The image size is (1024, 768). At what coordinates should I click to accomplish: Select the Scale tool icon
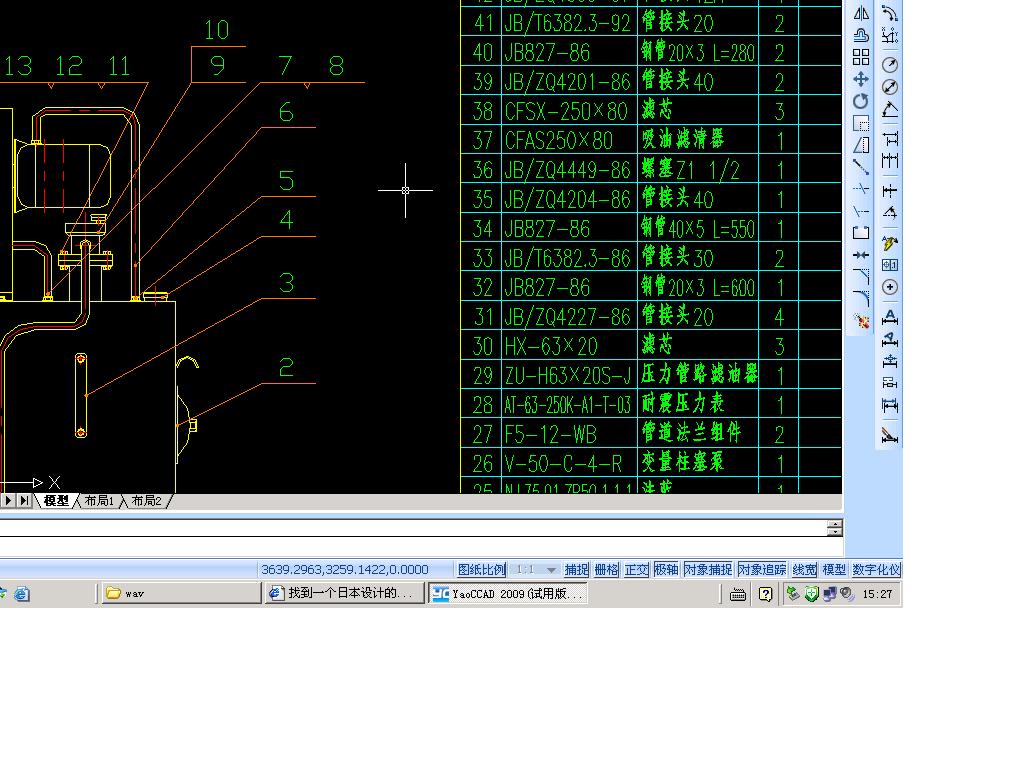click(861, 123)
